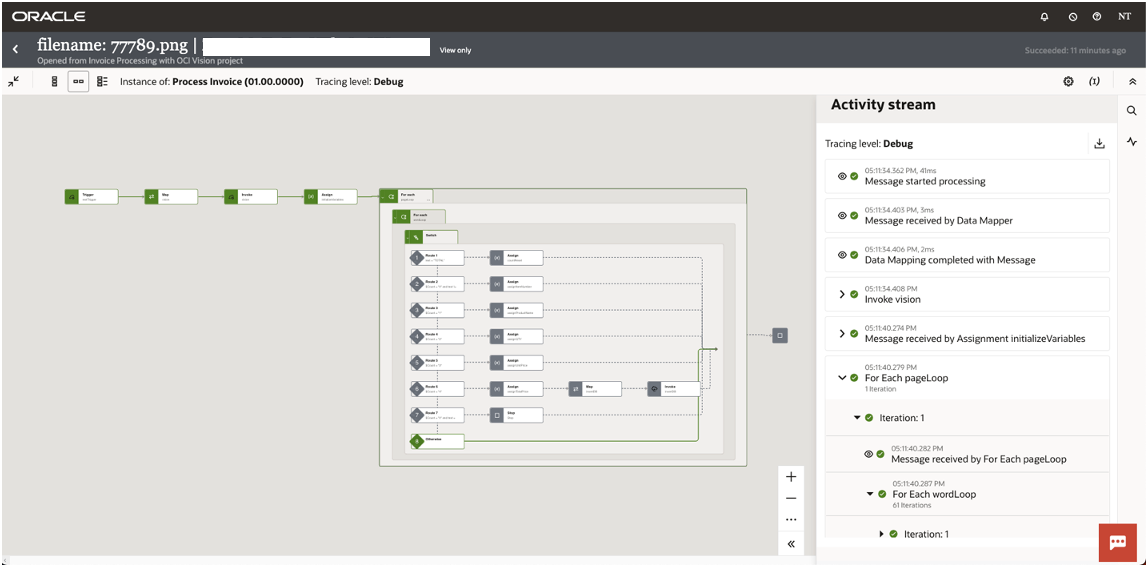The image size is (1146, 566).
Task: Download the activity stream
Action: point(1099,143)
